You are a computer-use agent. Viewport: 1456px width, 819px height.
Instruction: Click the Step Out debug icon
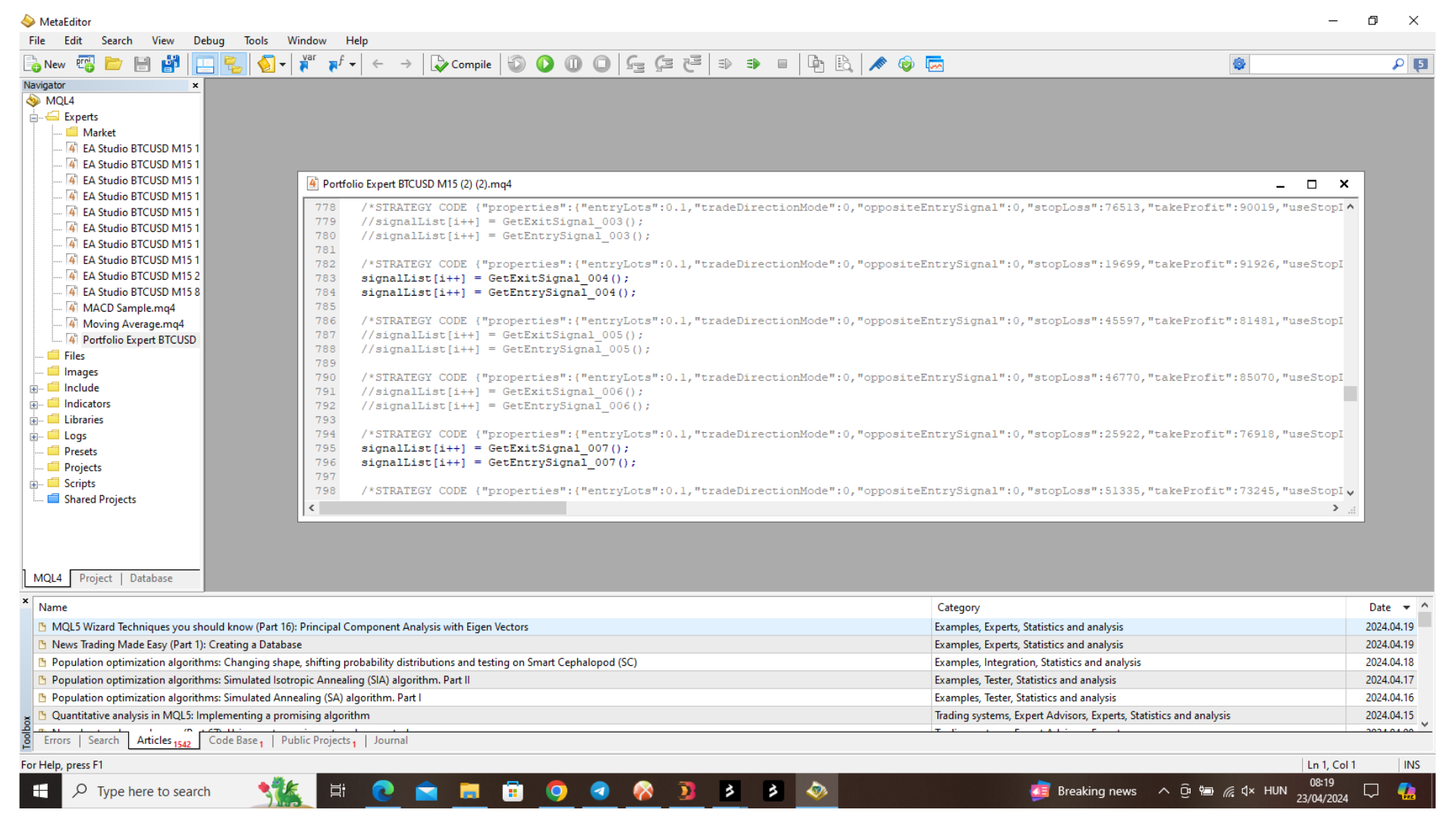pos(692,64)
